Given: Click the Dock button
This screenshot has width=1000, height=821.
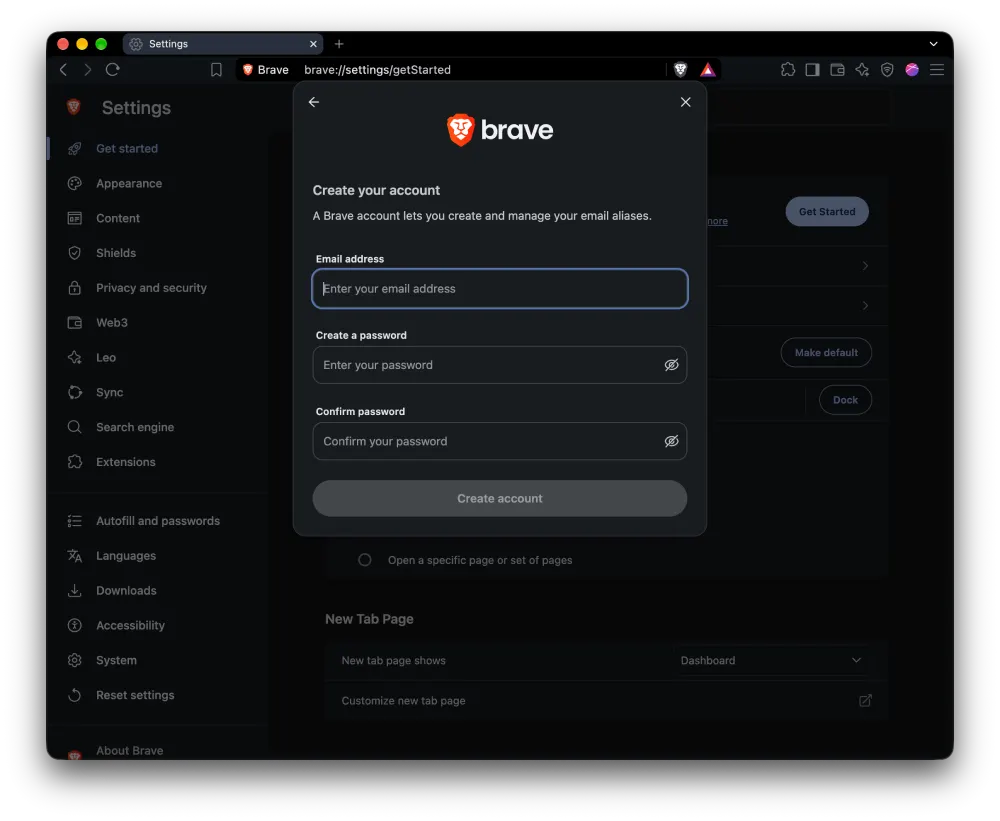Looking at the screenshot, I should [x=845, y=400].
